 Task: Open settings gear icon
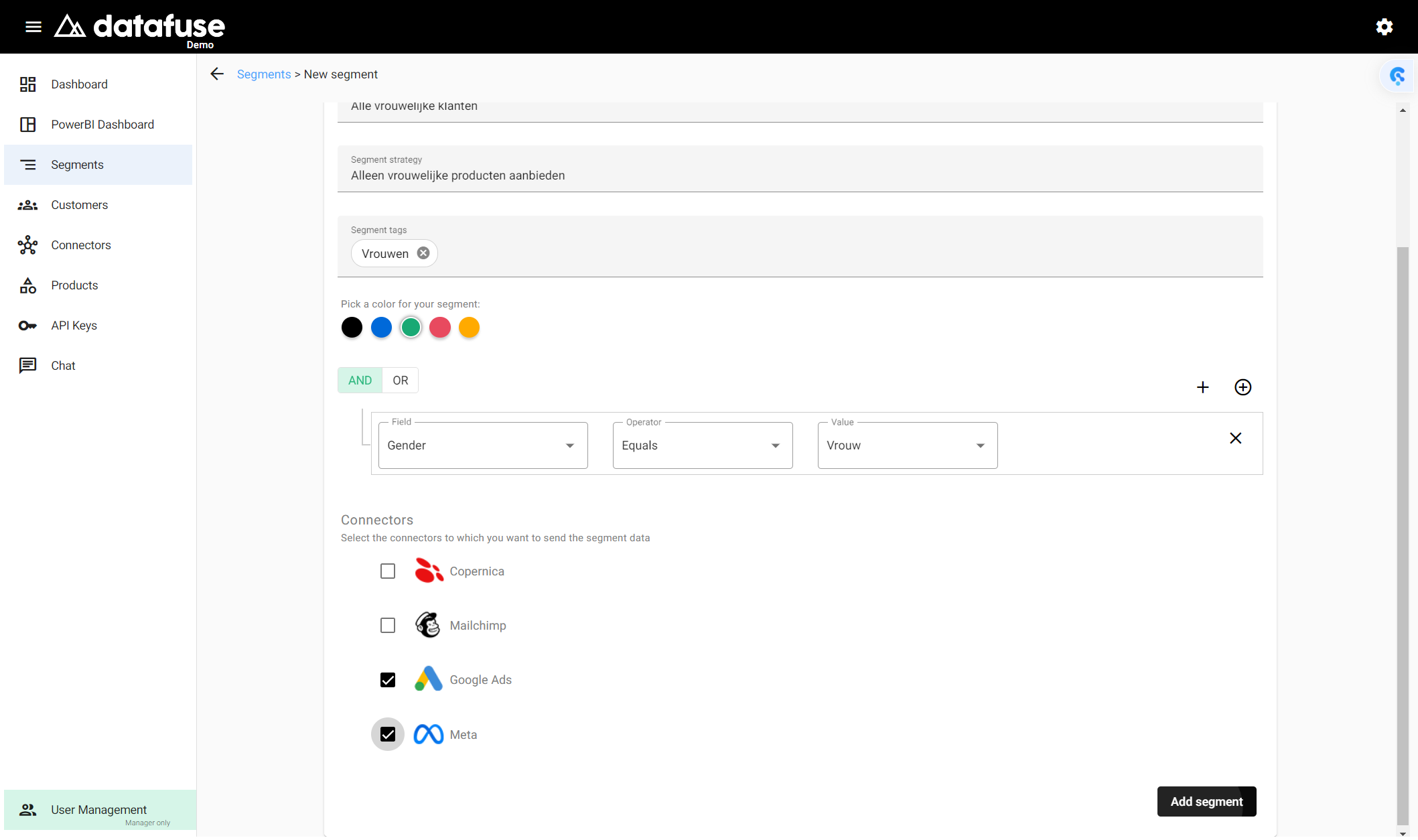(1385, 27)
